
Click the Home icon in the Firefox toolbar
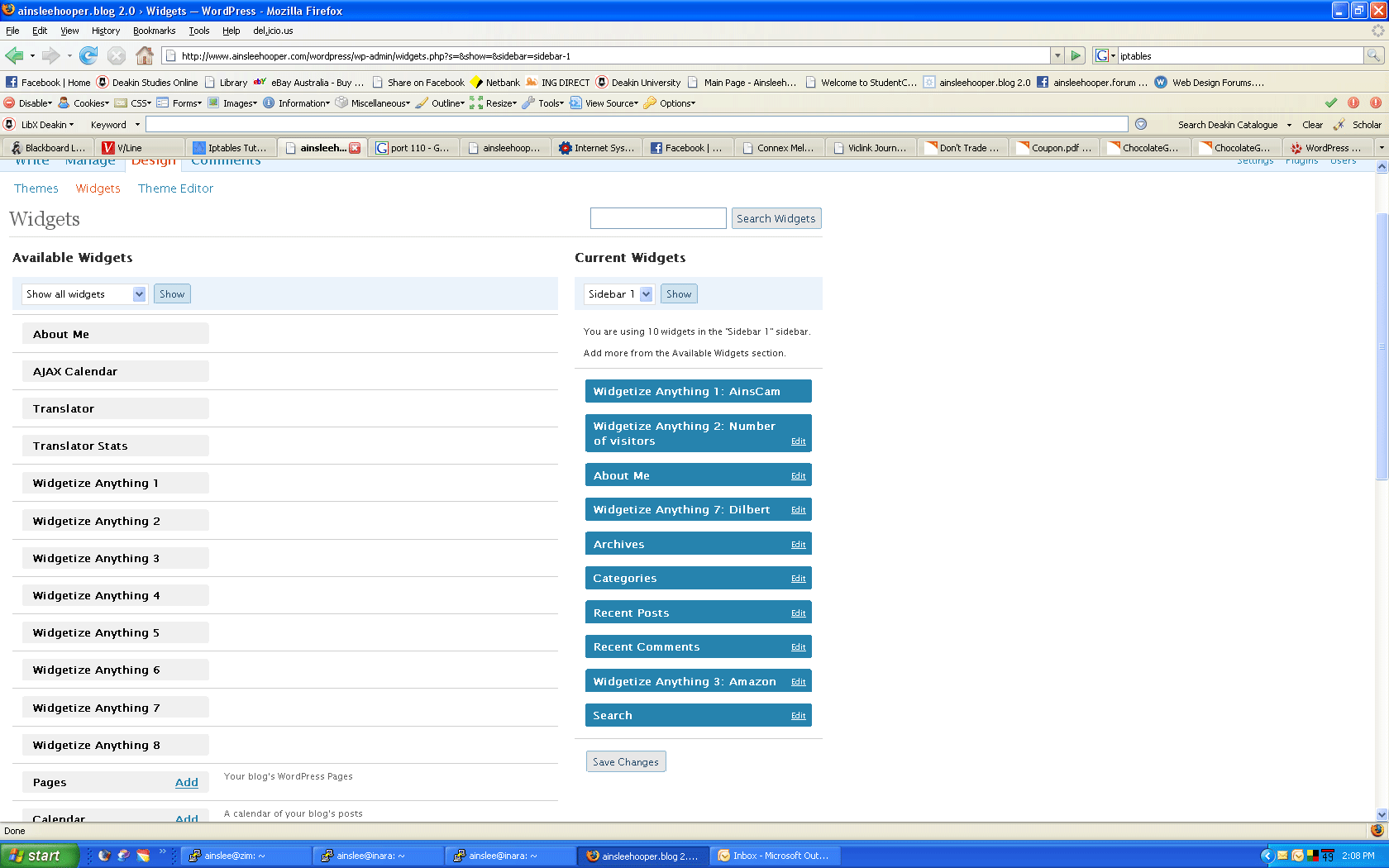pyautogui.click(x=146, y=55)
